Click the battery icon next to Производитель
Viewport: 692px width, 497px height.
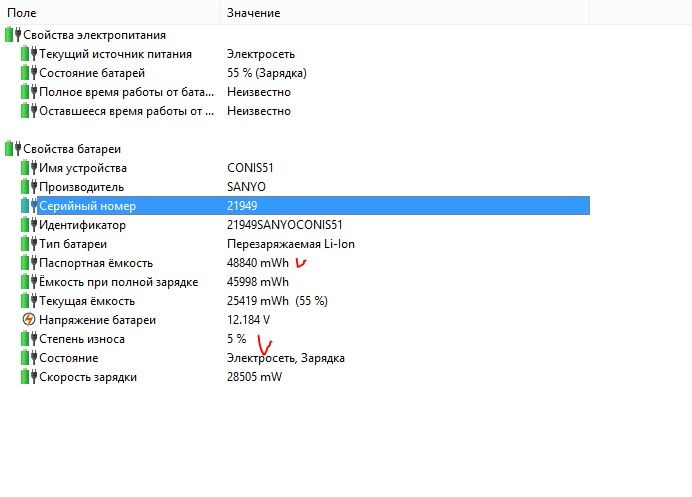coord(28,187)
